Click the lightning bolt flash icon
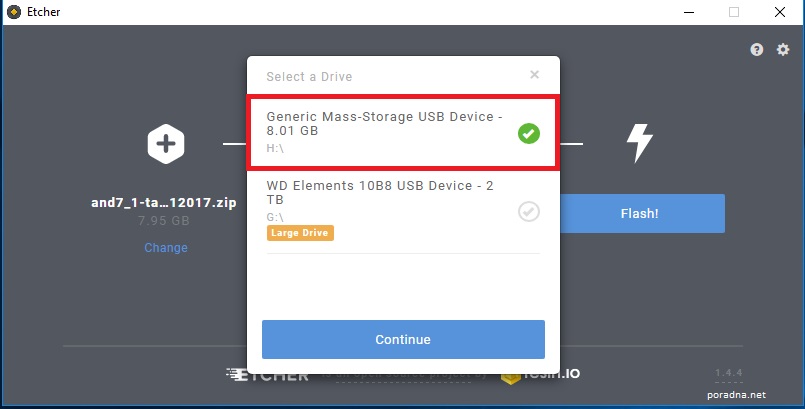This screenshot has width=805, height=409. click(x=639, y=144)
